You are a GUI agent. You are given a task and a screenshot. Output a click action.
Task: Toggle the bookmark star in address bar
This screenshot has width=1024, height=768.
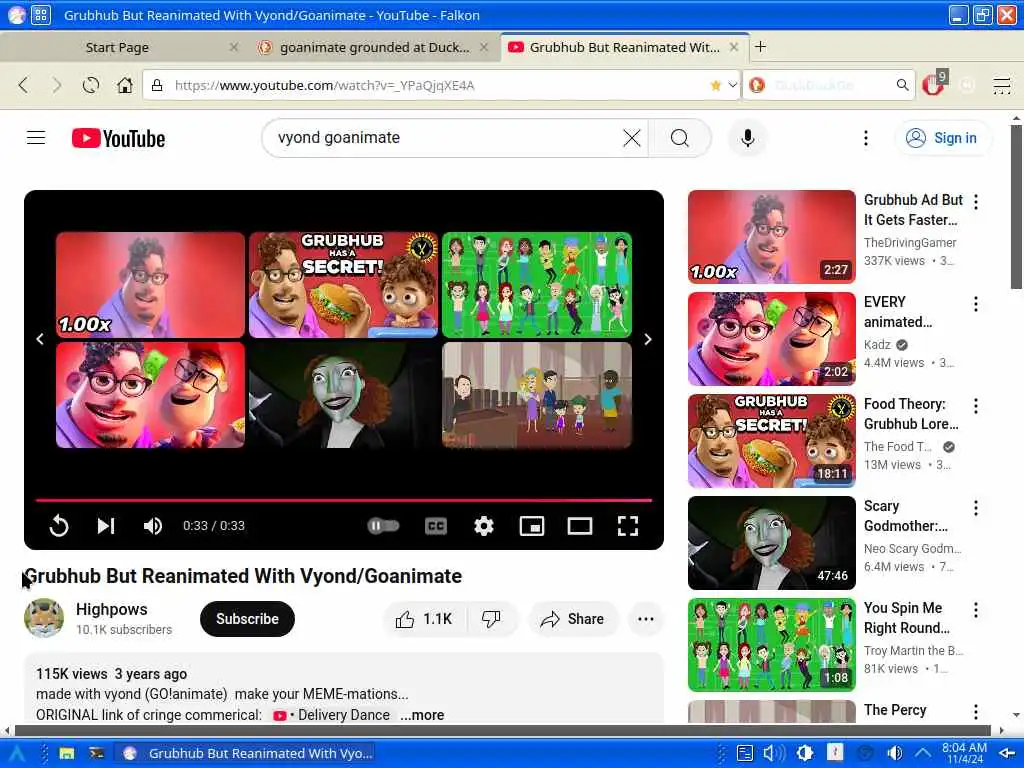click(716, 86)
